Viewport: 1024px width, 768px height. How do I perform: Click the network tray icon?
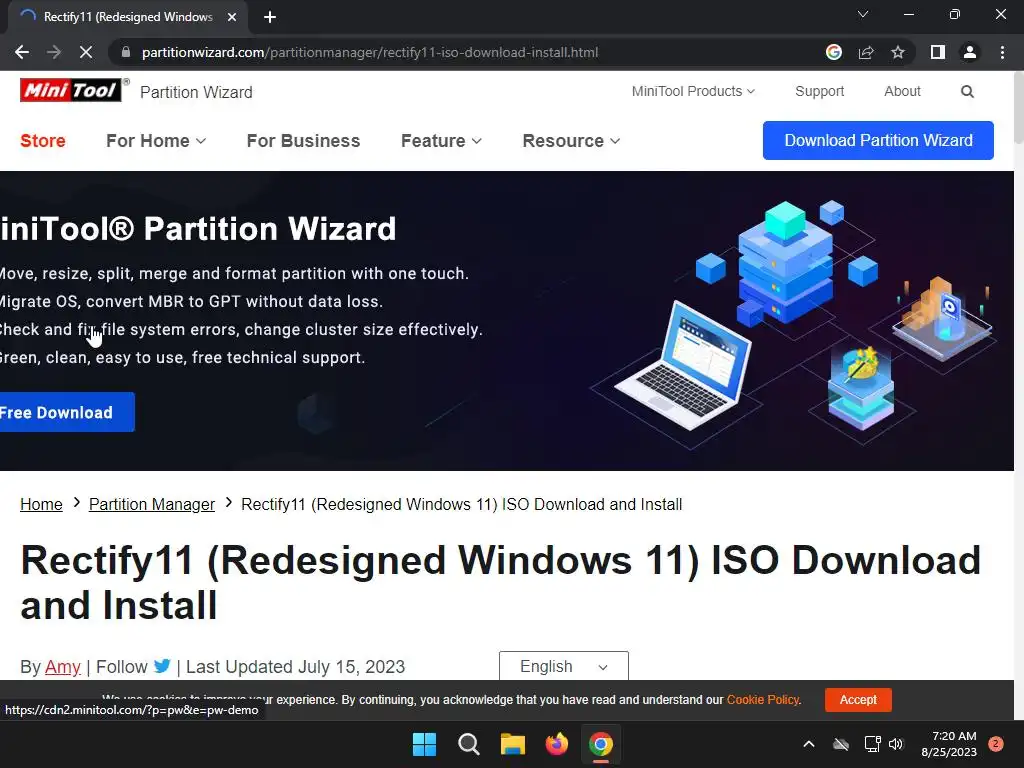[x=872, y=744]
